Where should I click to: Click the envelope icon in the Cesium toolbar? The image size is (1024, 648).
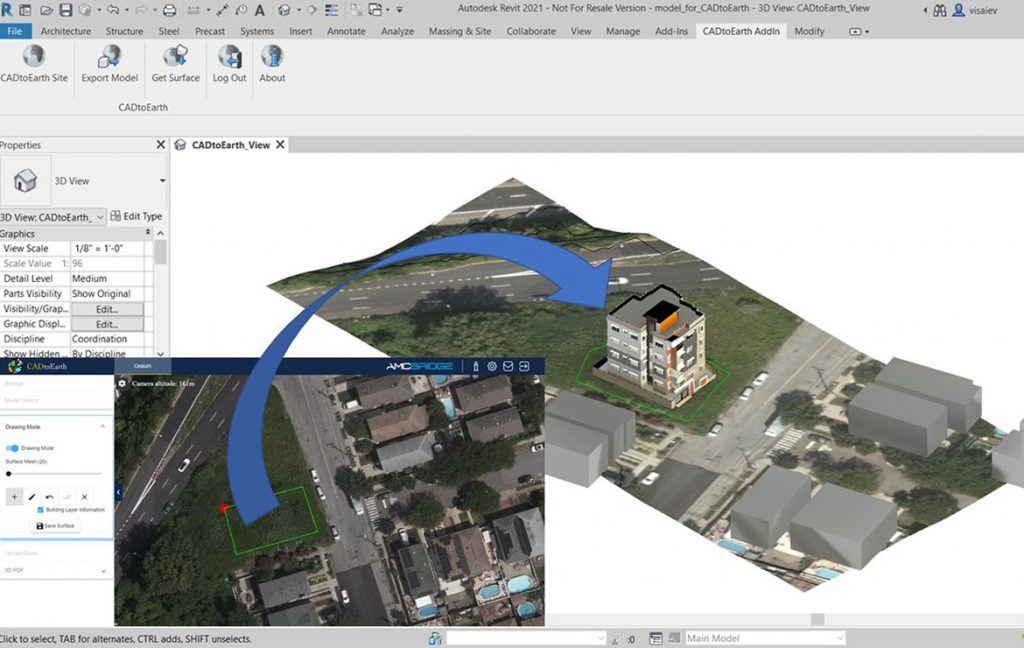click(508, 366)
